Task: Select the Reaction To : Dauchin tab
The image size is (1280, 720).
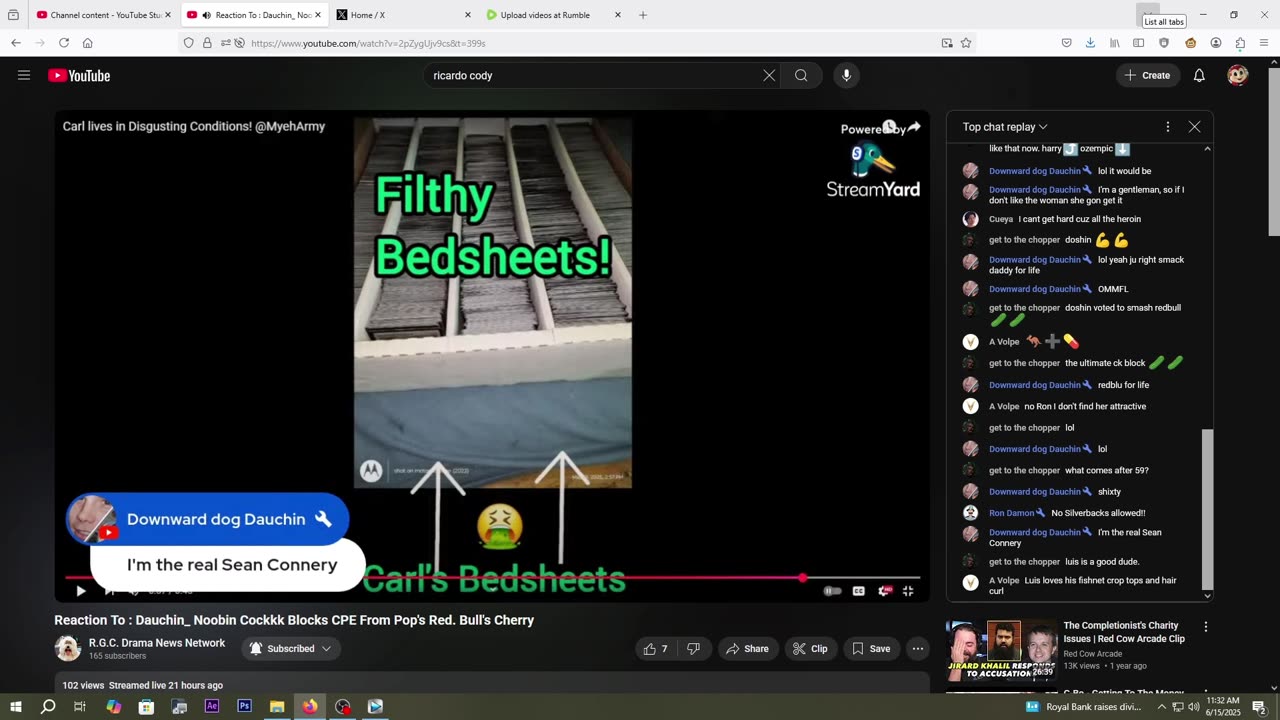Action: 254,15
